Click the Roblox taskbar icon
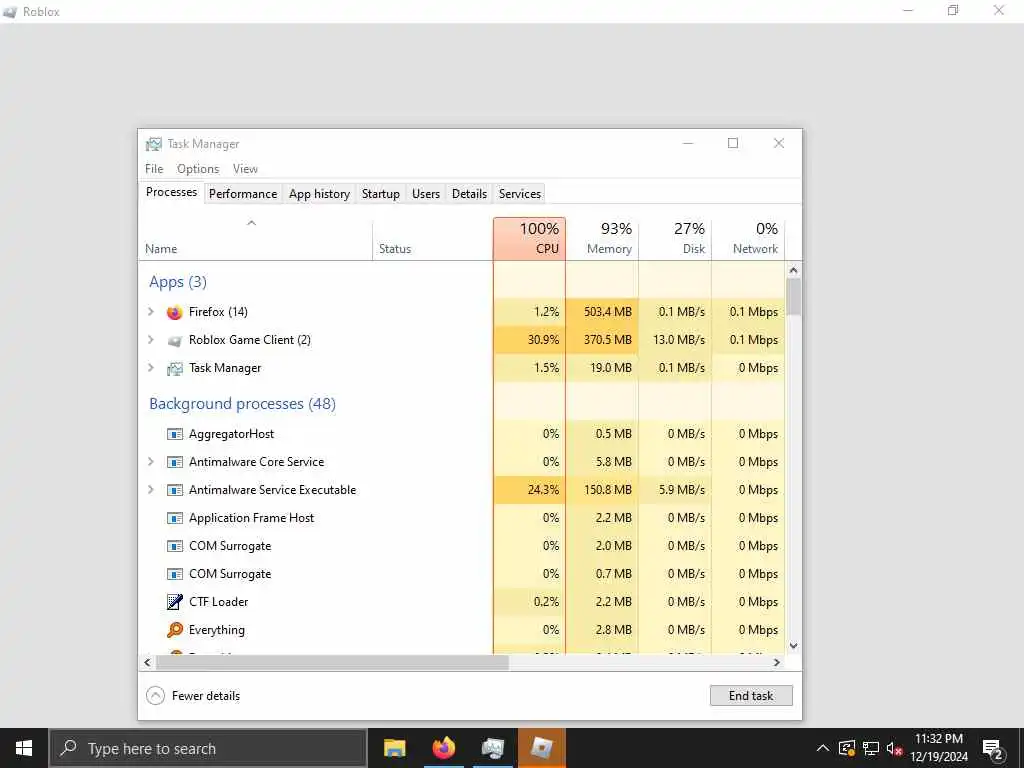The height and width of the screenshot is (768, 1024). coord(541,748)
